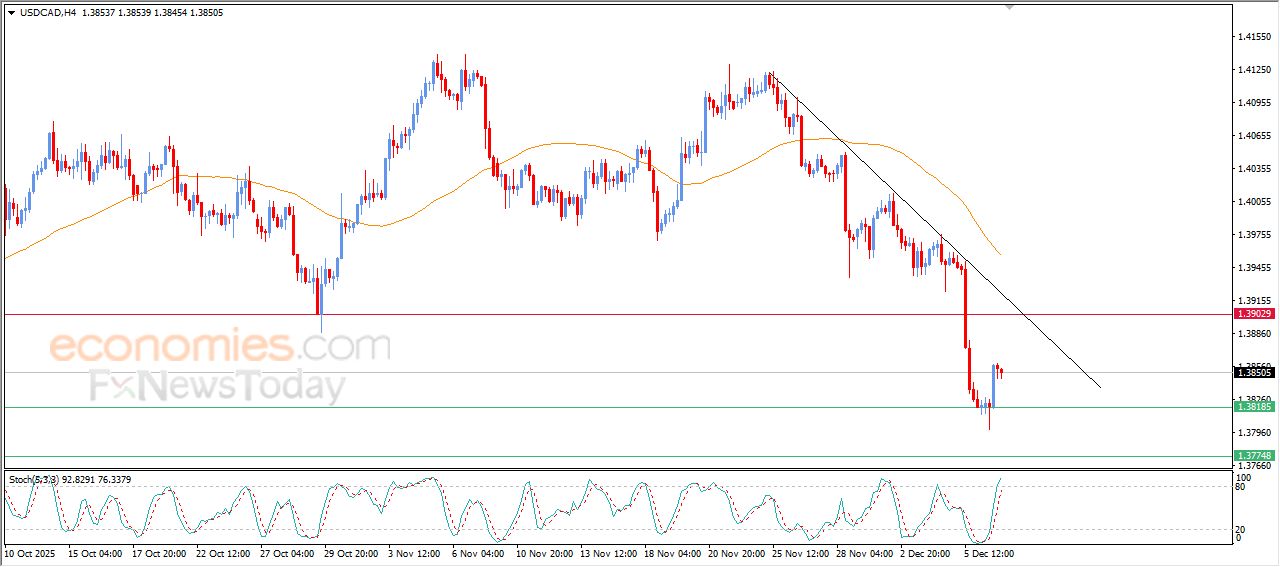The height and width of the screenshot is (567, 1280).
Task: Click the 28 Nov 04:00 time label
Action: point(865,552)
